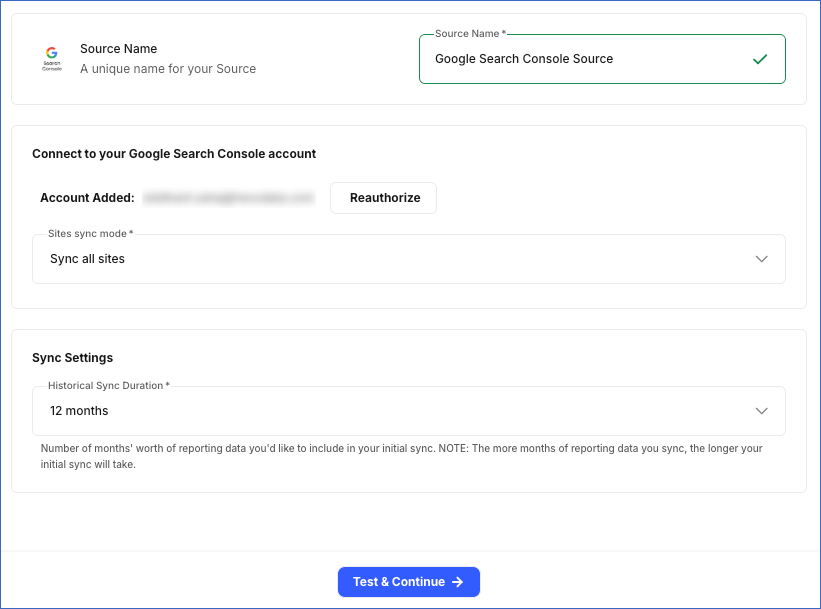
Task: Click the 'Source Name' heading beside the logo
Action: click(118, 49)
